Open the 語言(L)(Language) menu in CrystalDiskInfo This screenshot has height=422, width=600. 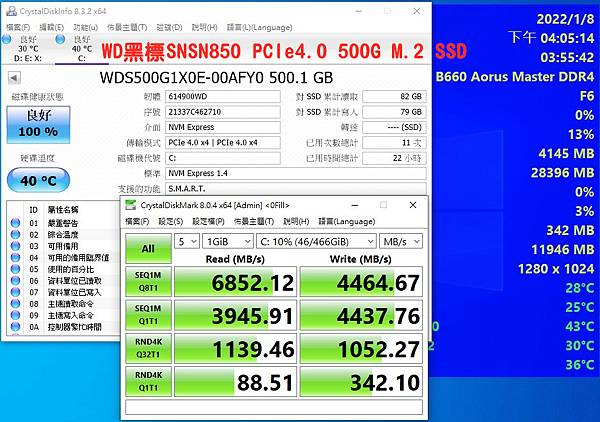click(x=259, y=27)
